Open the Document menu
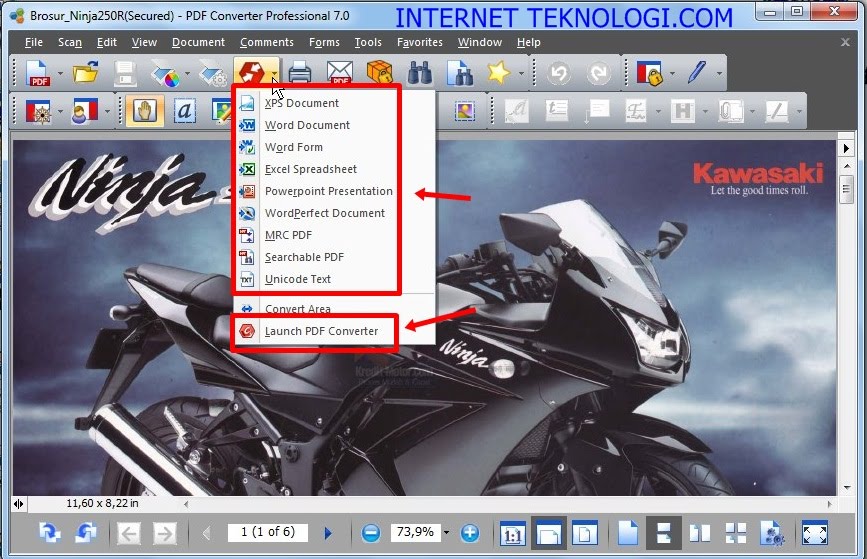Screen dimensions: 867x559 pos(199,42)
